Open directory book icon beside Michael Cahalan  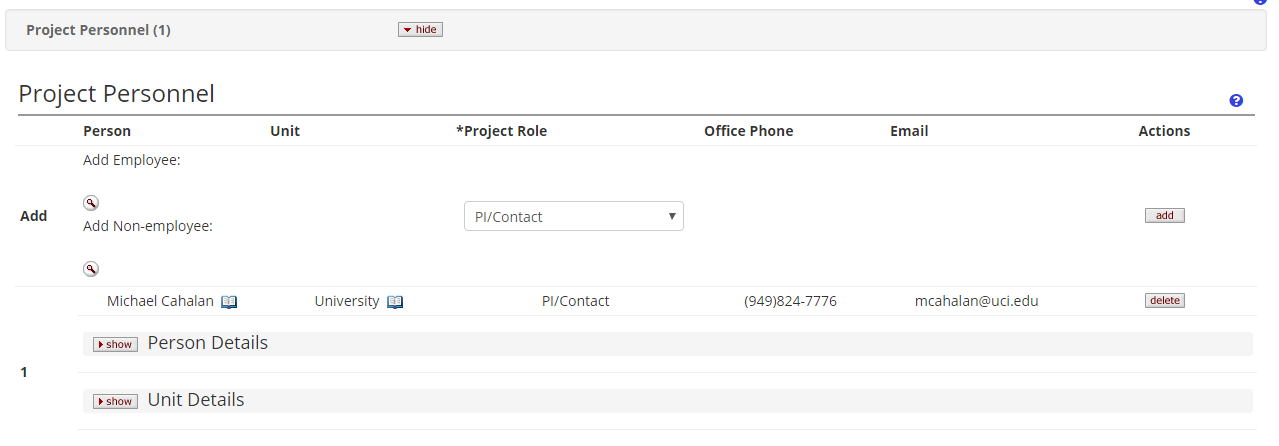tap(229, 302)
